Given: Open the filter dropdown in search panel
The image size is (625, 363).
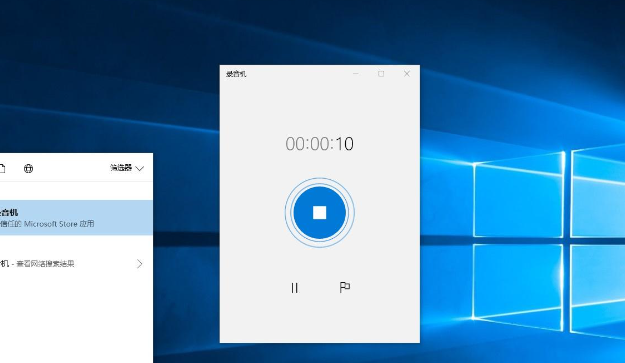Looking at the screenshot, I should pyautogui.click(x=127, y=168).
